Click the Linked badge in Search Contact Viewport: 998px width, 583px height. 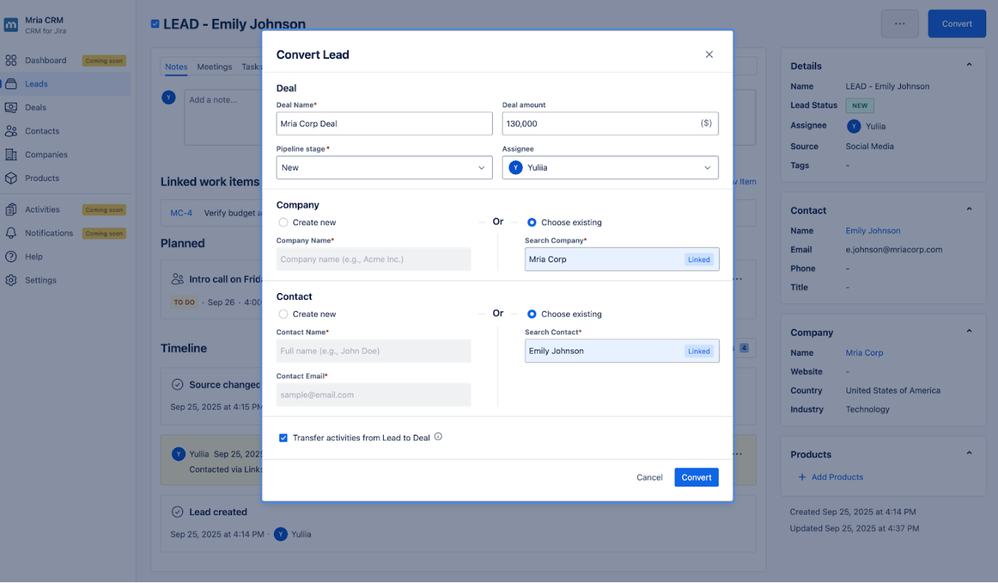pos(698,351)
